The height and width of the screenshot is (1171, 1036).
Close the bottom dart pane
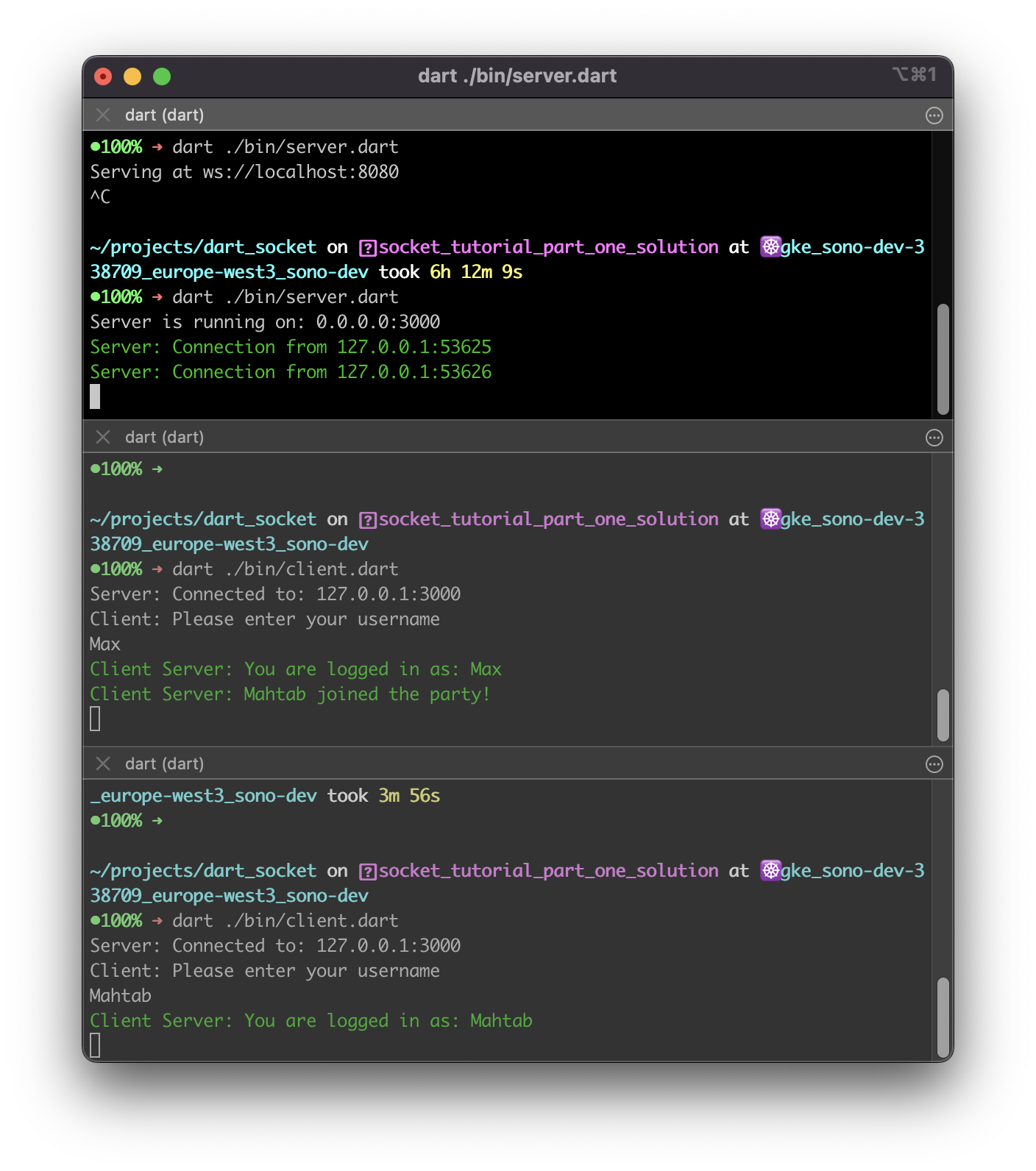click(x=103, y=764)
